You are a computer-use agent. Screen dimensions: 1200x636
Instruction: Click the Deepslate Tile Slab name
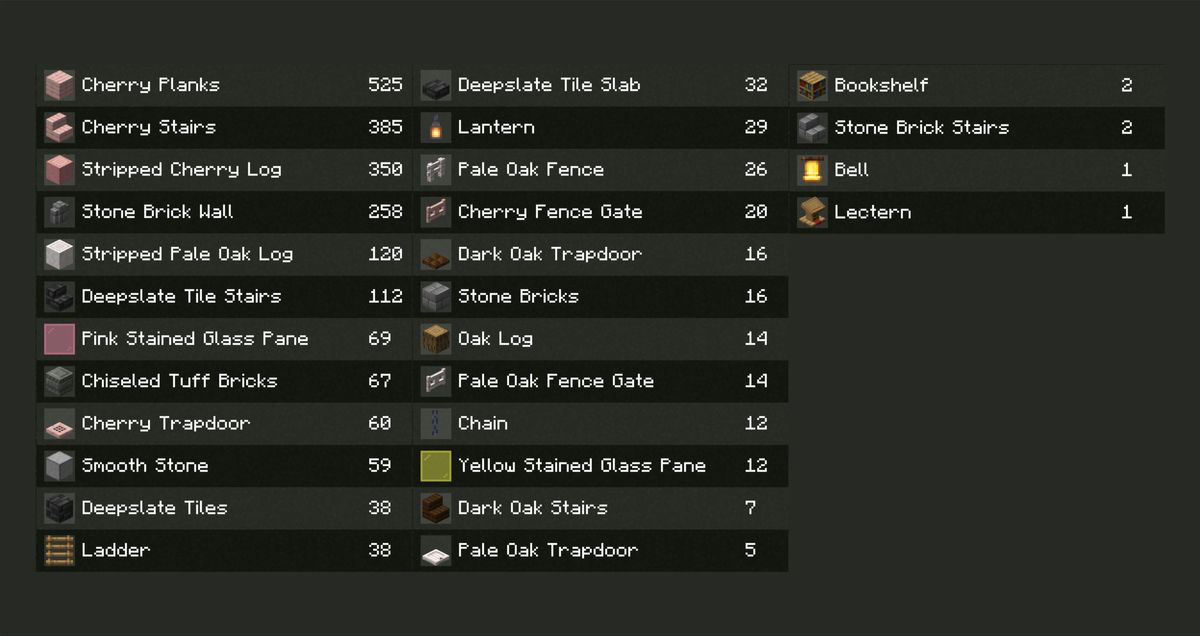point(549,85)
